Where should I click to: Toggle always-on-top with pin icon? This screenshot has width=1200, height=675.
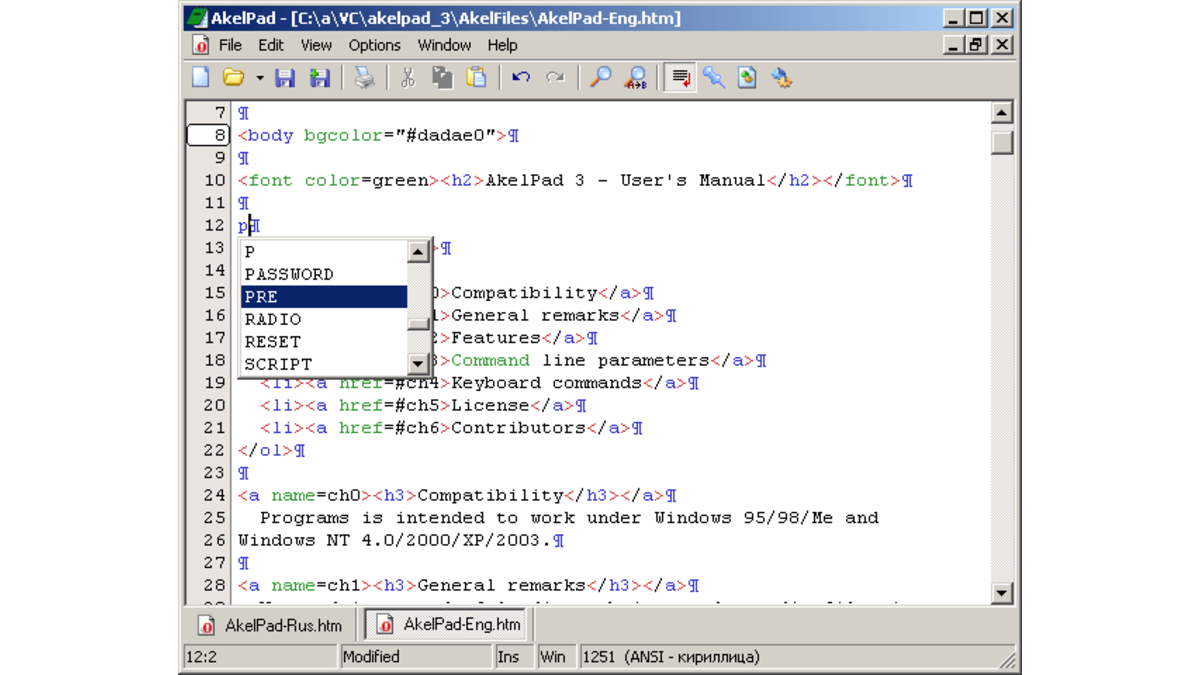tap(715, 78)
